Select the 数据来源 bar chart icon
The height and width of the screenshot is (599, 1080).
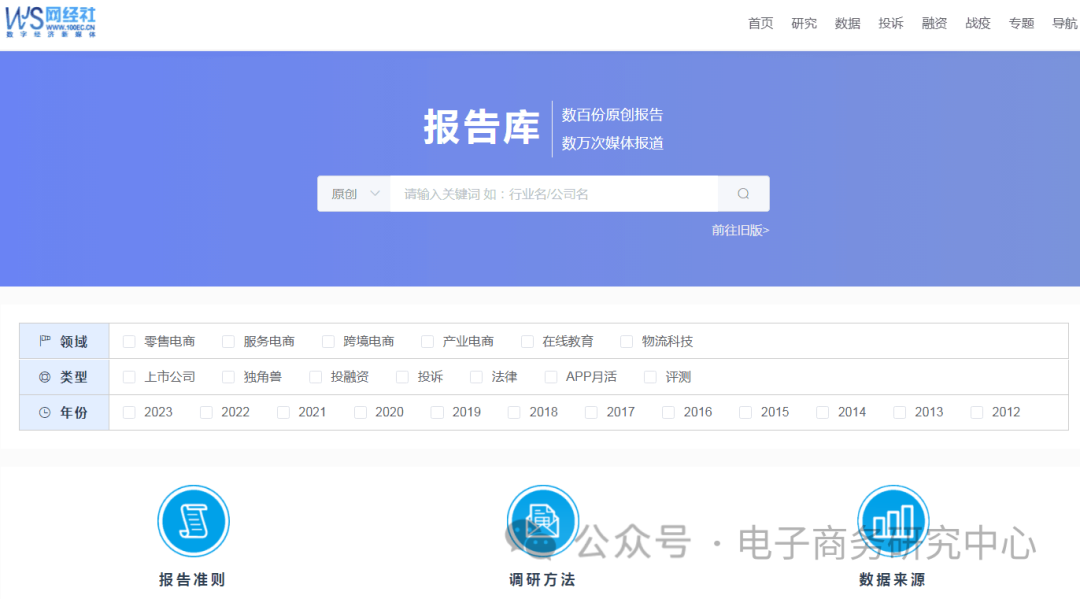891,521
